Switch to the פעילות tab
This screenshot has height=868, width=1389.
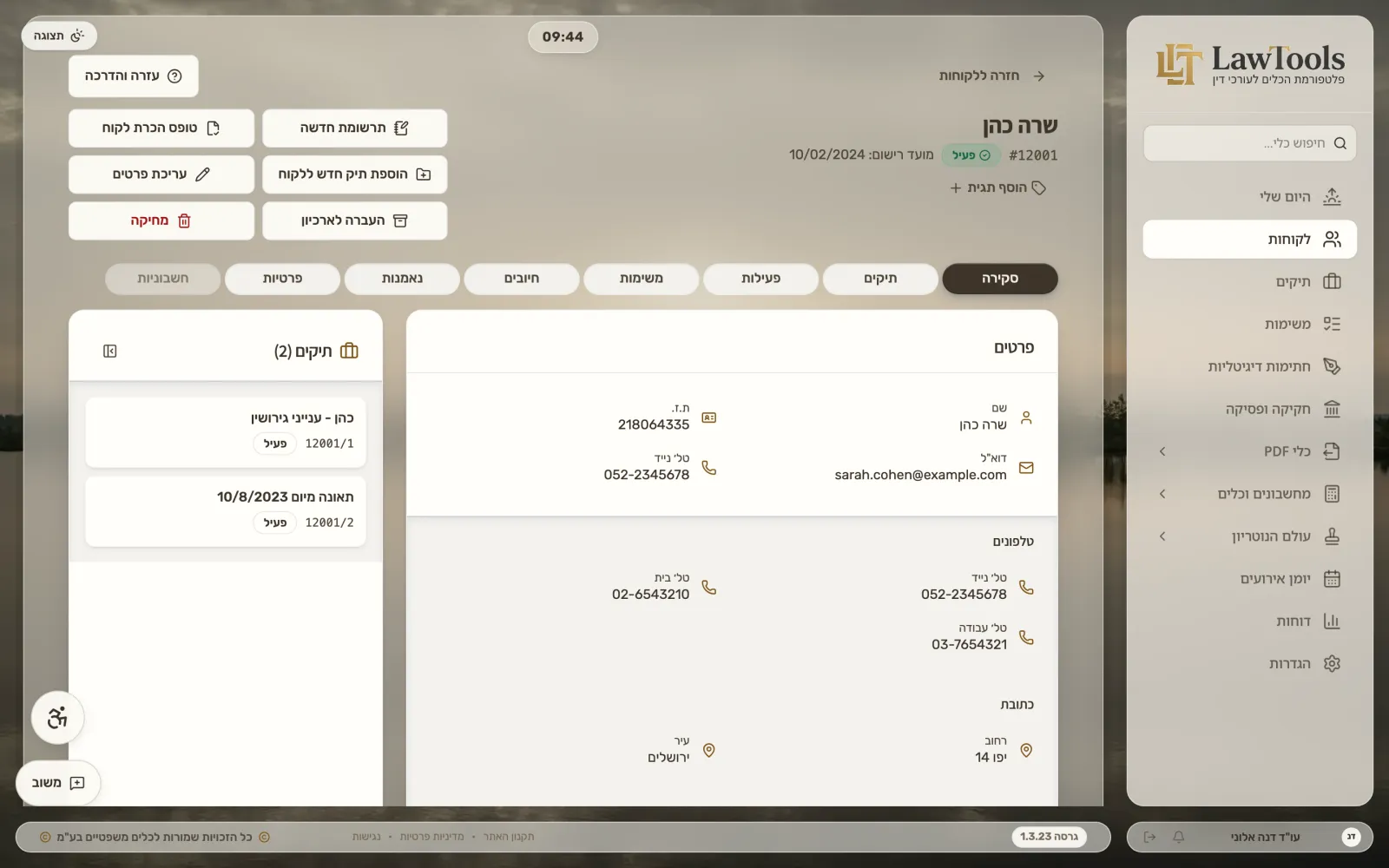(x=760, y=279)
